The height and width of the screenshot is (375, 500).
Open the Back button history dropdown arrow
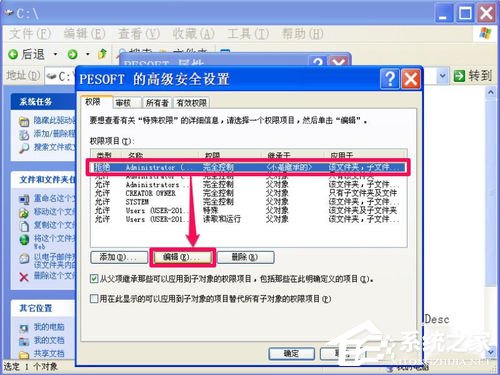pyautogui.click(x=55, y=54)
